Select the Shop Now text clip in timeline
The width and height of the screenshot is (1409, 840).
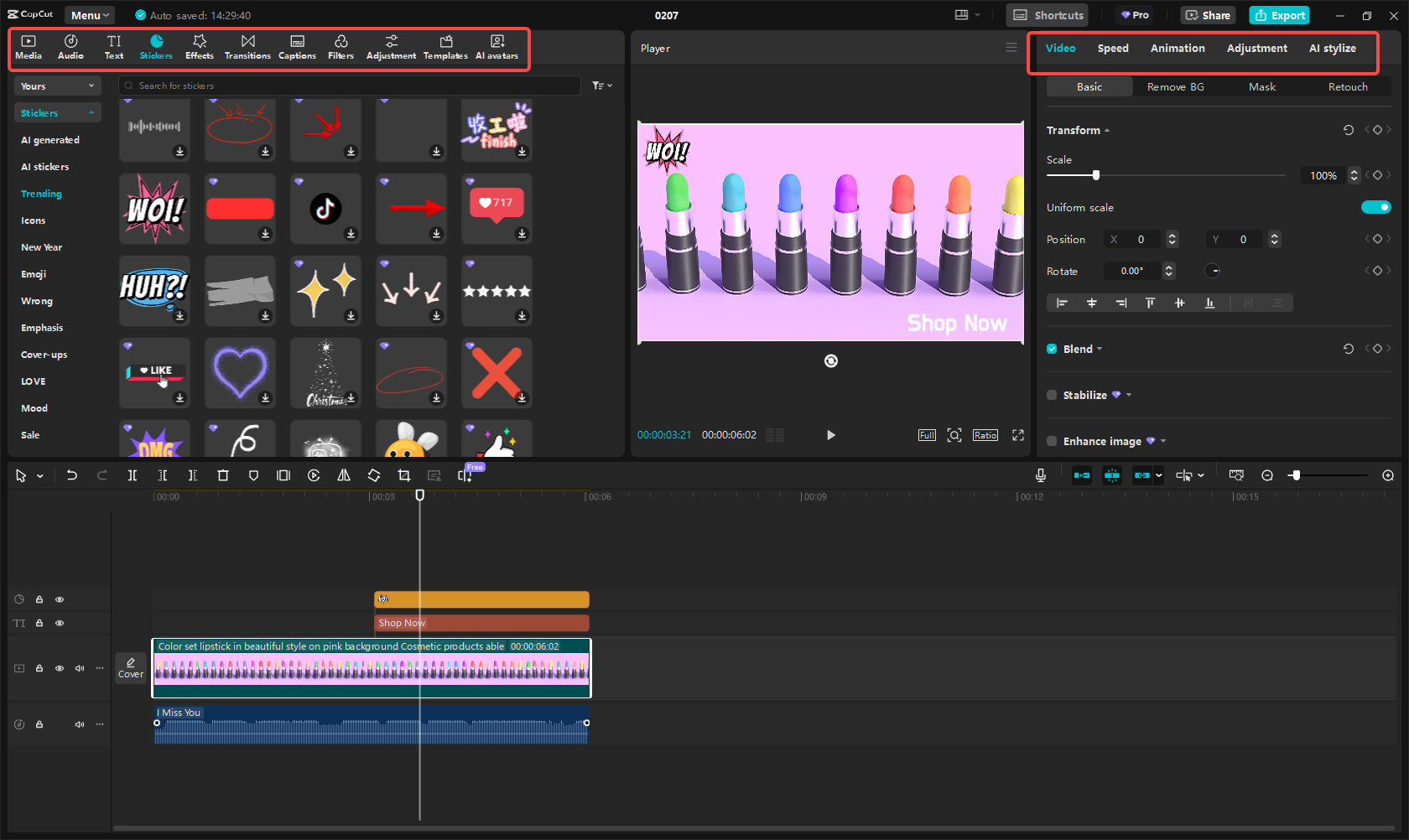coord(481,623)
